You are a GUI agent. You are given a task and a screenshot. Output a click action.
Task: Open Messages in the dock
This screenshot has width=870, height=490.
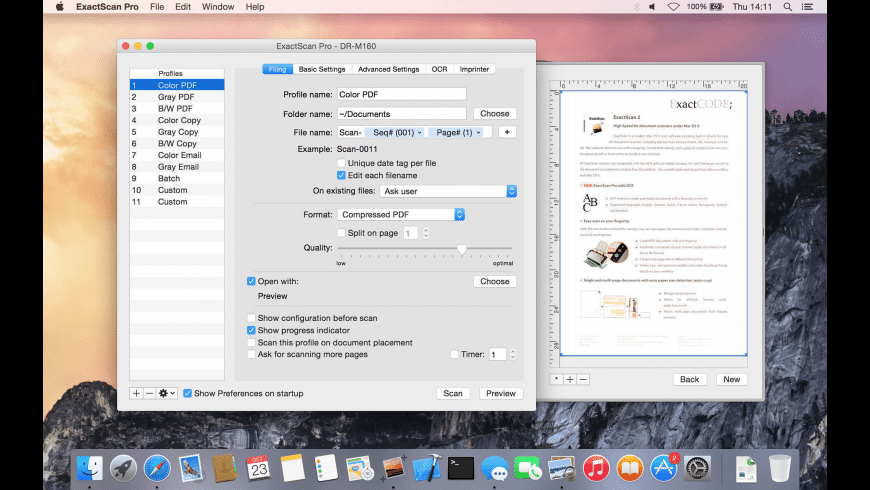click(494, 468)
